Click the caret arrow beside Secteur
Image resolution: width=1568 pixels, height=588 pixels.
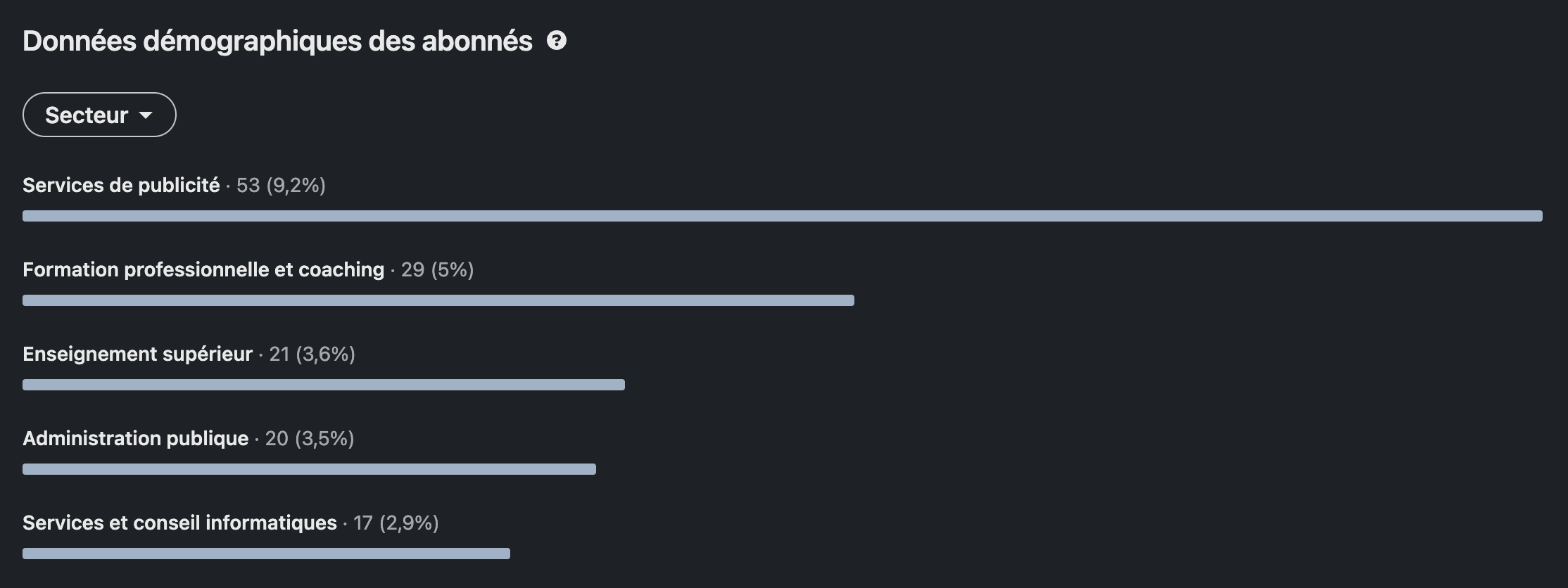point(146,115)
